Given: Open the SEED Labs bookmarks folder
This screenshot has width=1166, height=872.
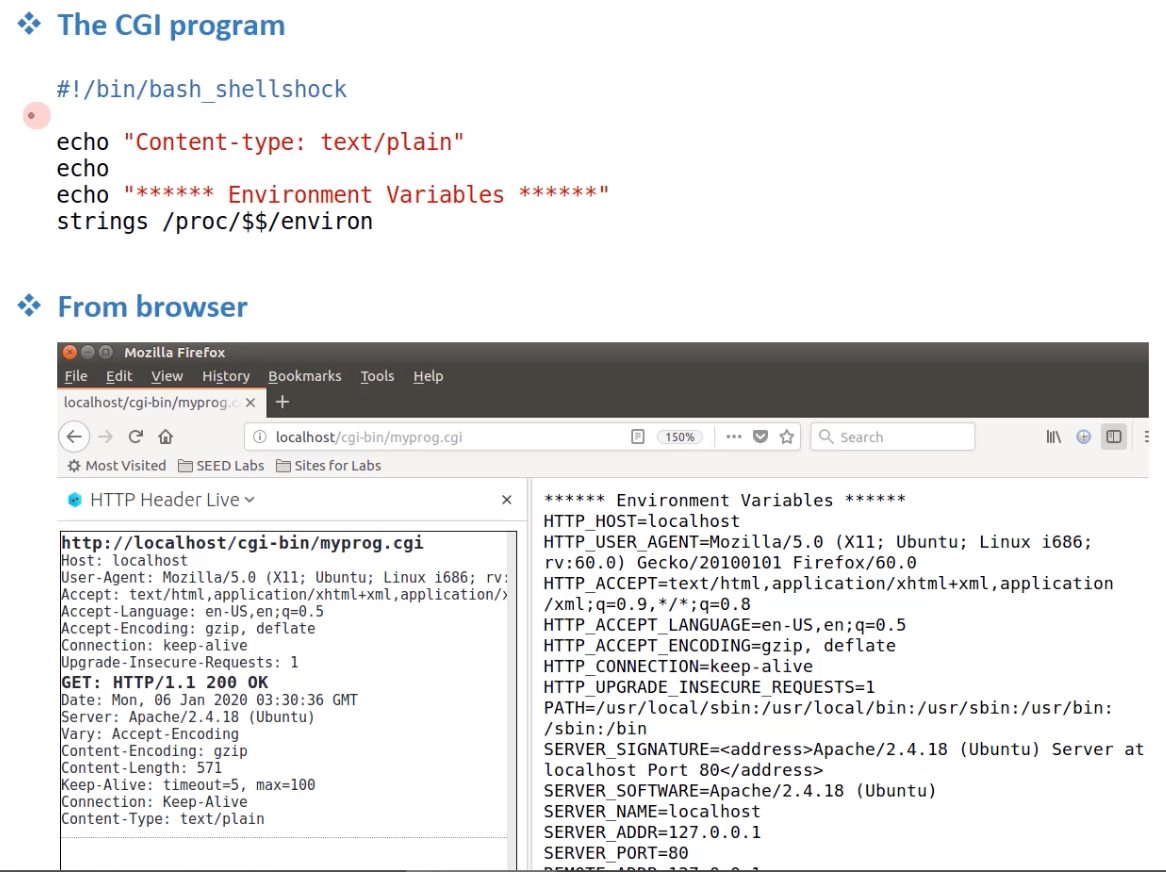Looking at the screenshot, I should [222, 465].
